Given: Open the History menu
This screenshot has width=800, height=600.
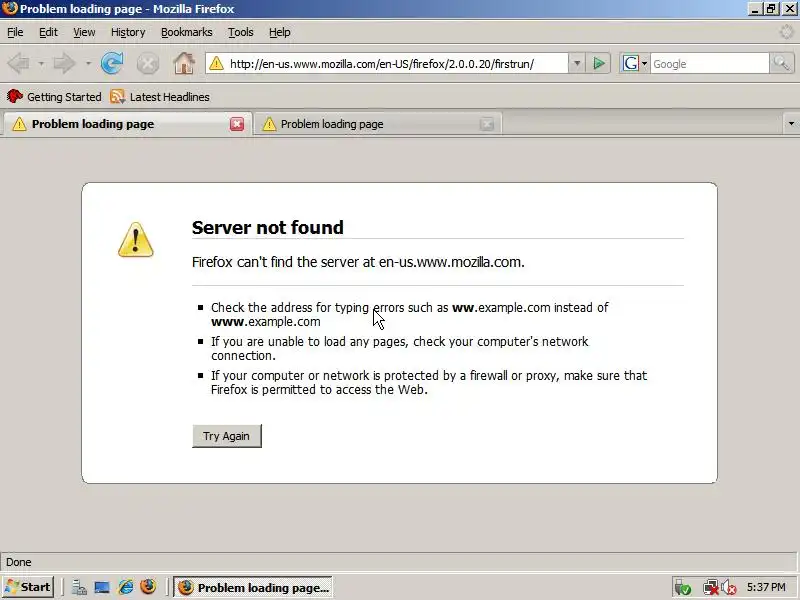Looking at the screenshot, I should (x=128, y=32).
